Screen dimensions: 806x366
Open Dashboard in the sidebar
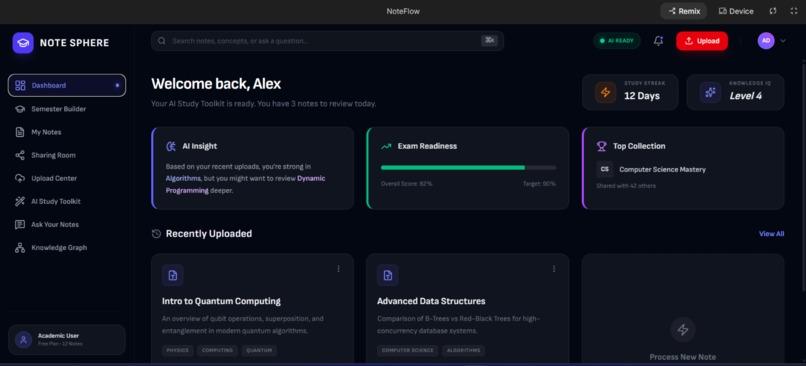(x=67, y=85)
